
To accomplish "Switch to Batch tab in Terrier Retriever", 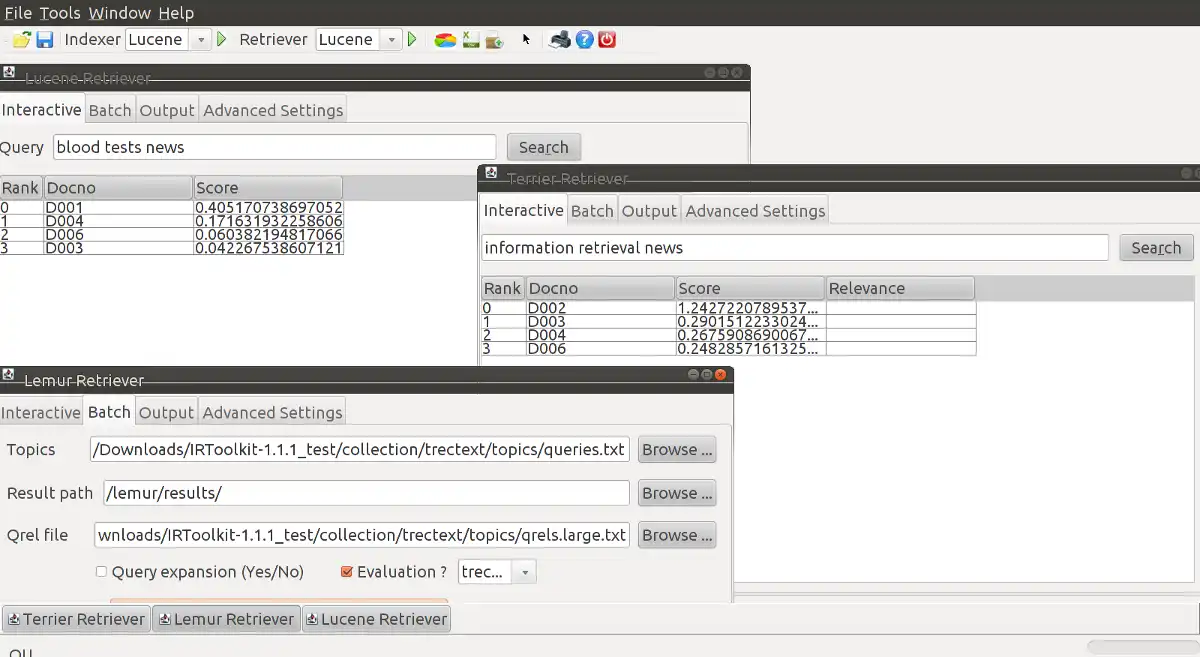I will point(592,211).
